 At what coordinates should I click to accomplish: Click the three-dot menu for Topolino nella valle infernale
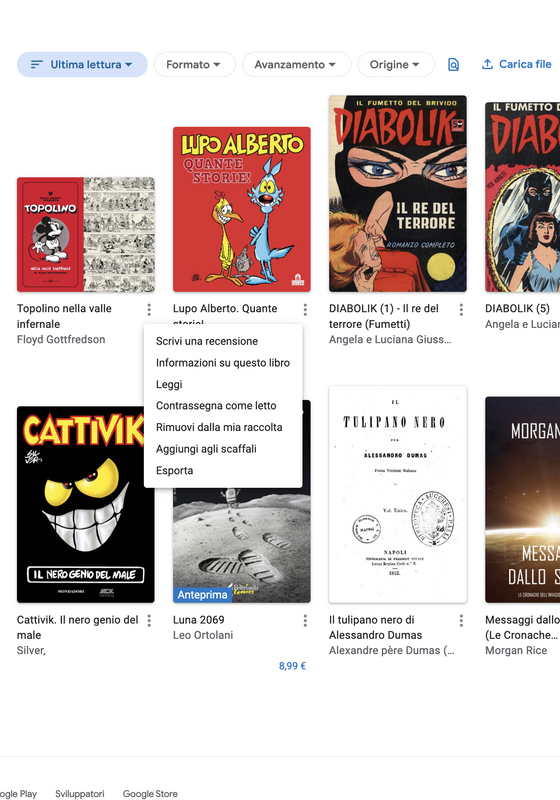(x=149, y=309)
